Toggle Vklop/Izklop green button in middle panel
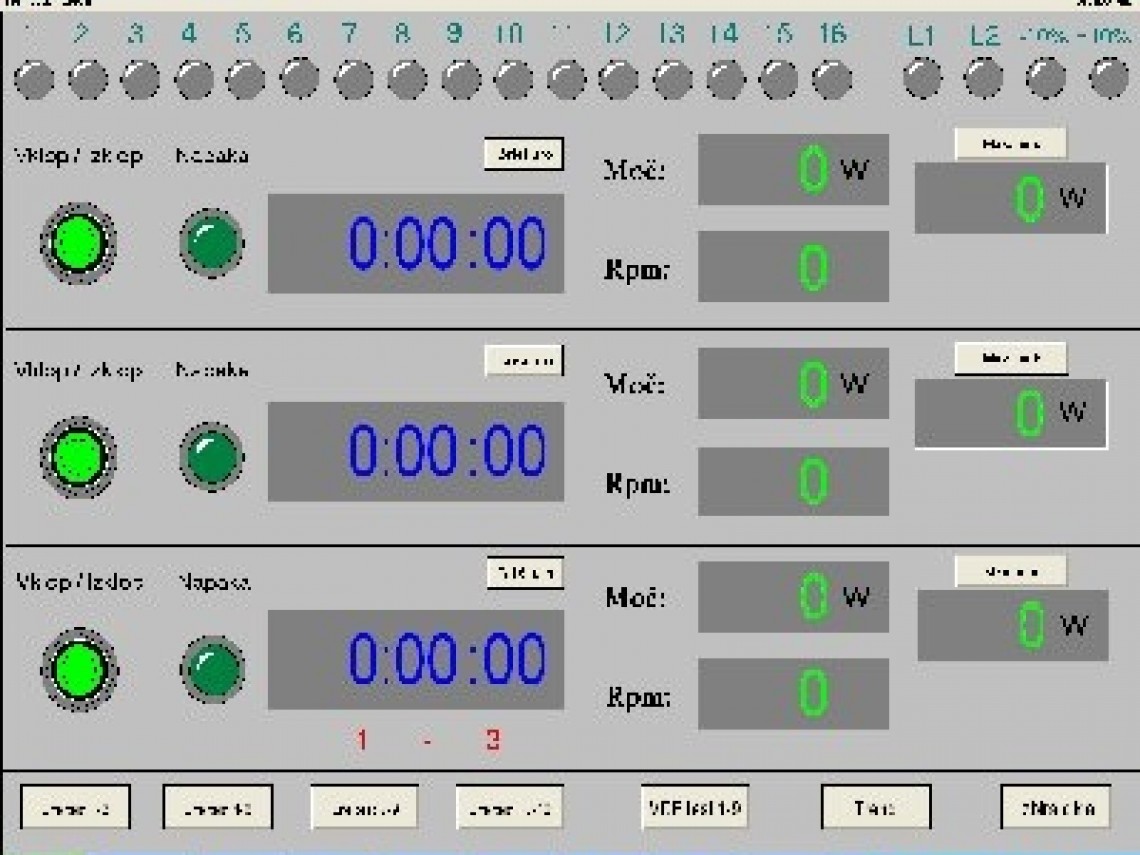The image size is (1140, 855). [78, 457]
